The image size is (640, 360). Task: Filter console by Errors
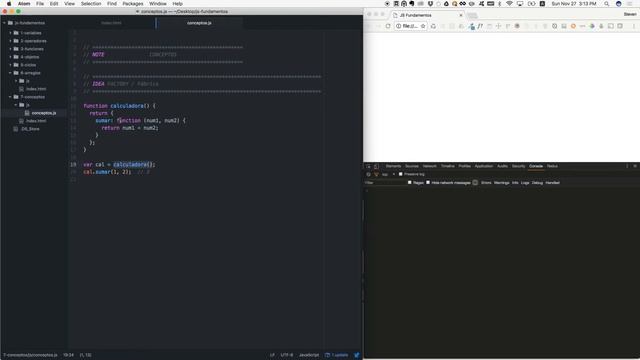coord(486,183)
